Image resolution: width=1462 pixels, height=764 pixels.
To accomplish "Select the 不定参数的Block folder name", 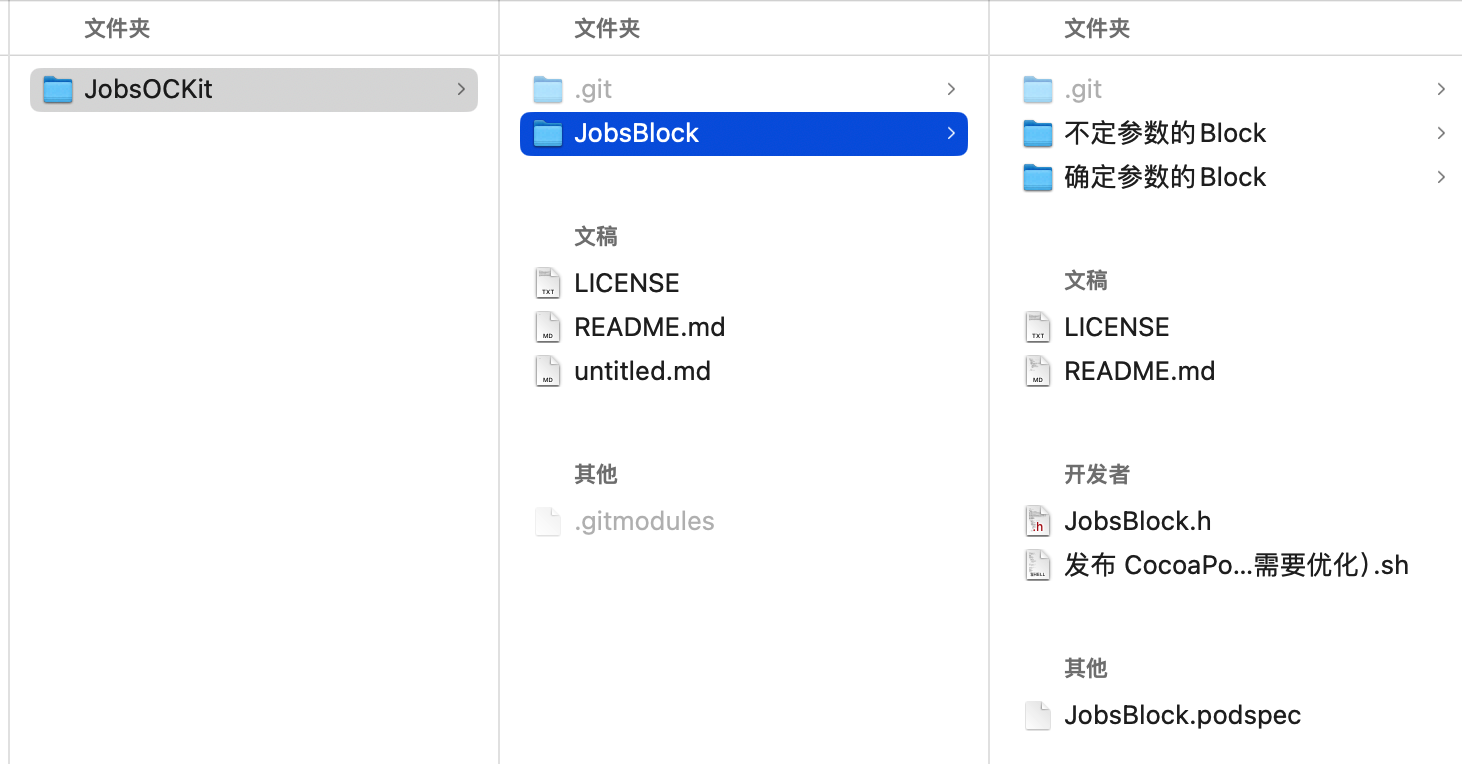I will tap(1165, 133).
